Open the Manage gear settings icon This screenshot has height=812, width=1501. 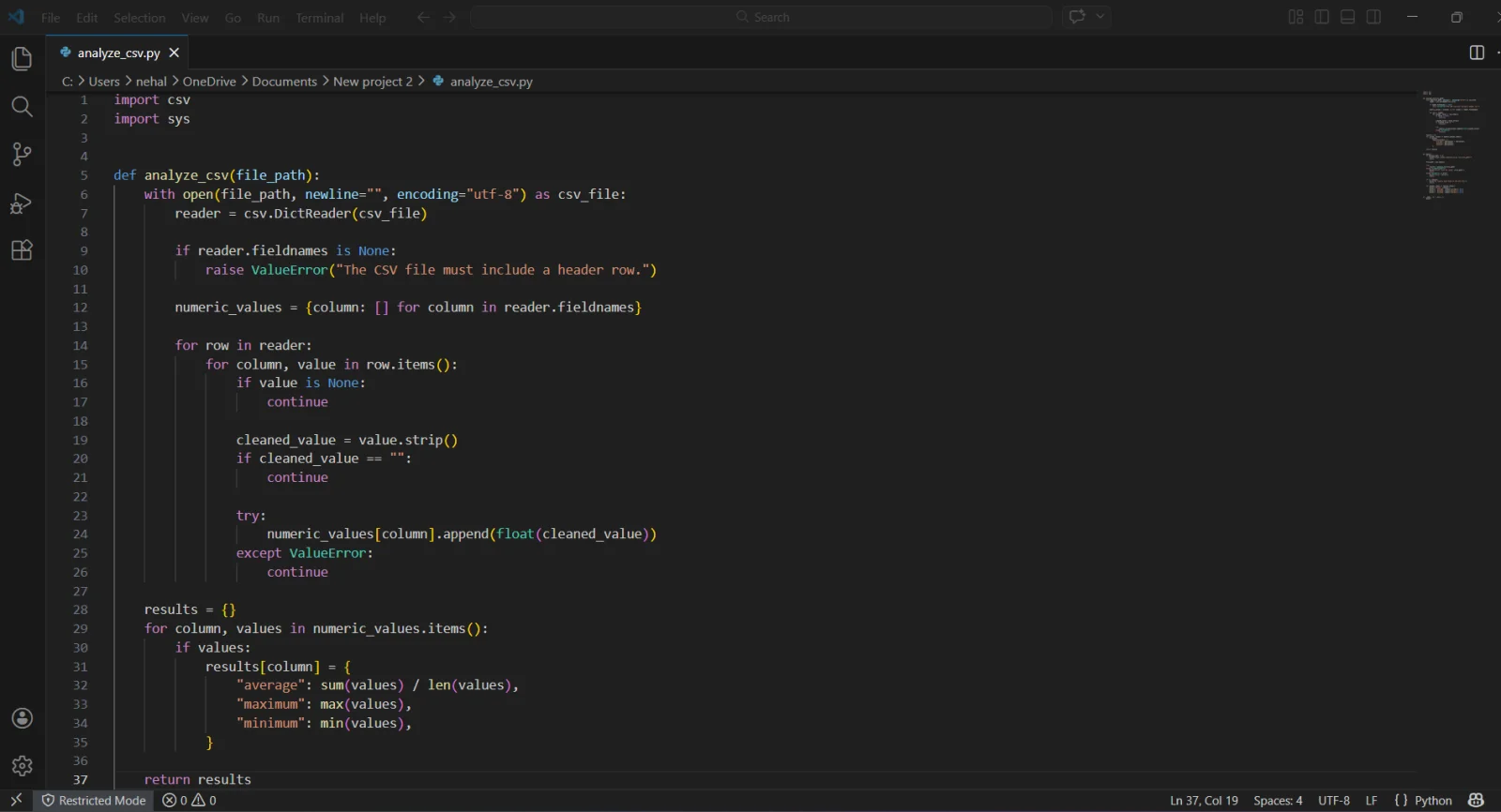22,766
